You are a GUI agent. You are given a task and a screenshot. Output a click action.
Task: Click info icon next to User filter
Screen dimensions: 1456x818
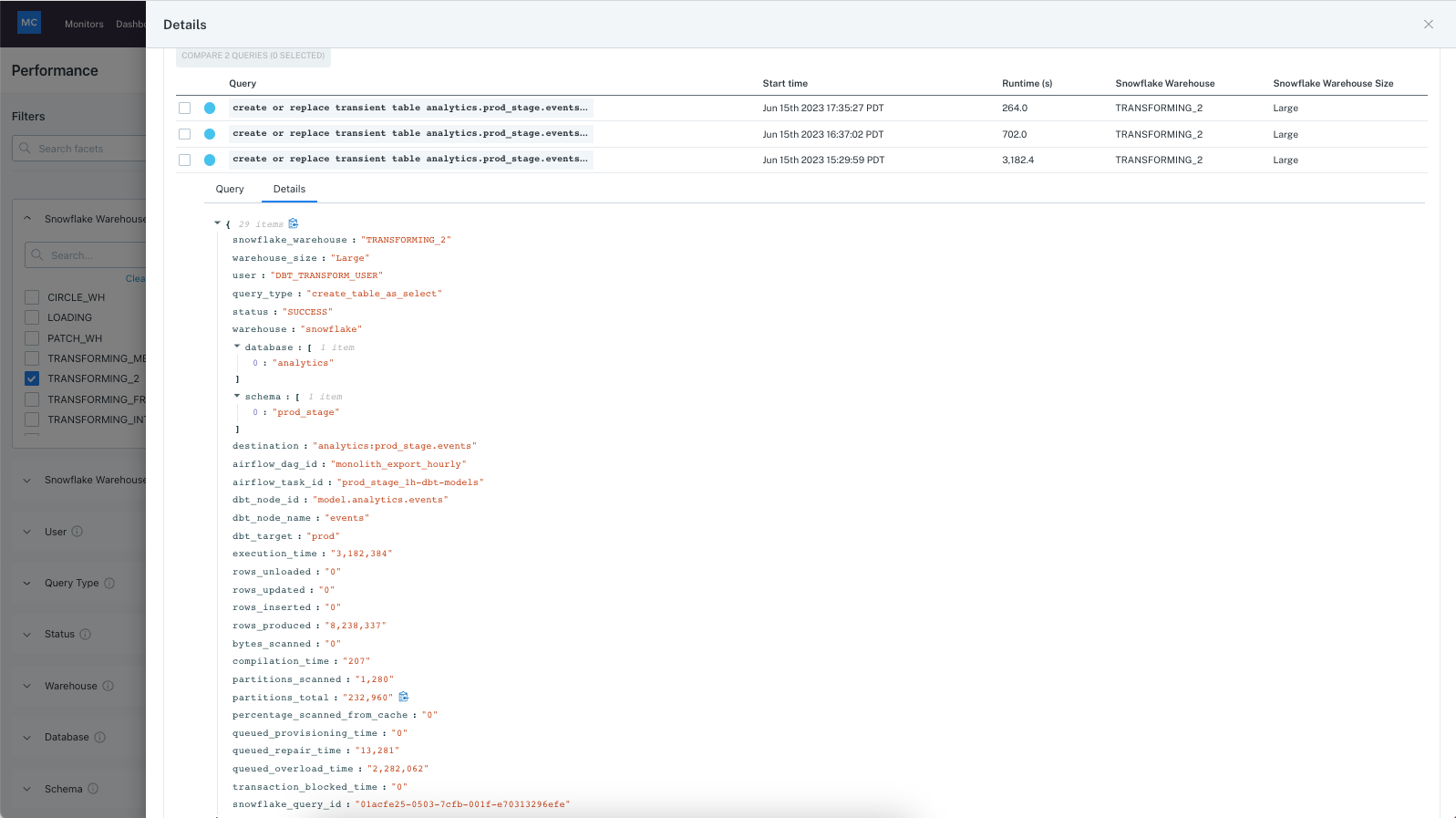(77, 532)
